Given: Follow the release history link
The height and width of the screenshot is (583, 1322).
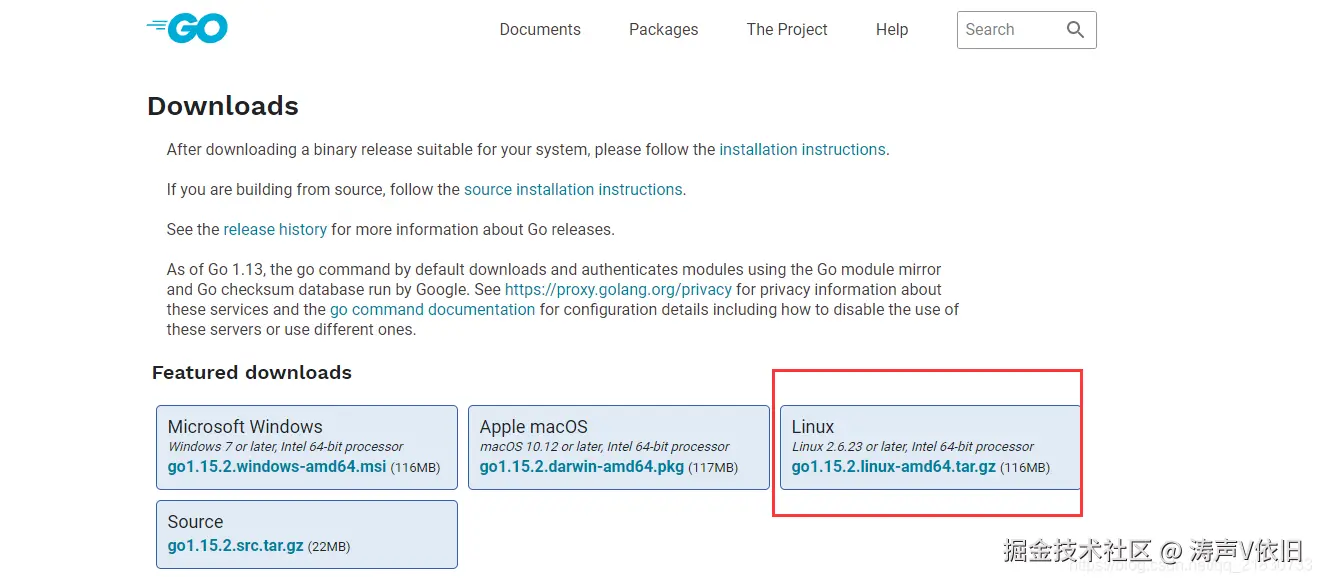Looking at the screenshot, I should click(x=275, y=229).
